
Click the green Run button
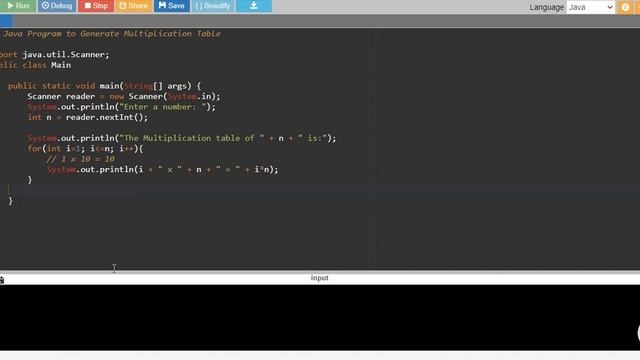pyautogui.click(x=18, y=6)
